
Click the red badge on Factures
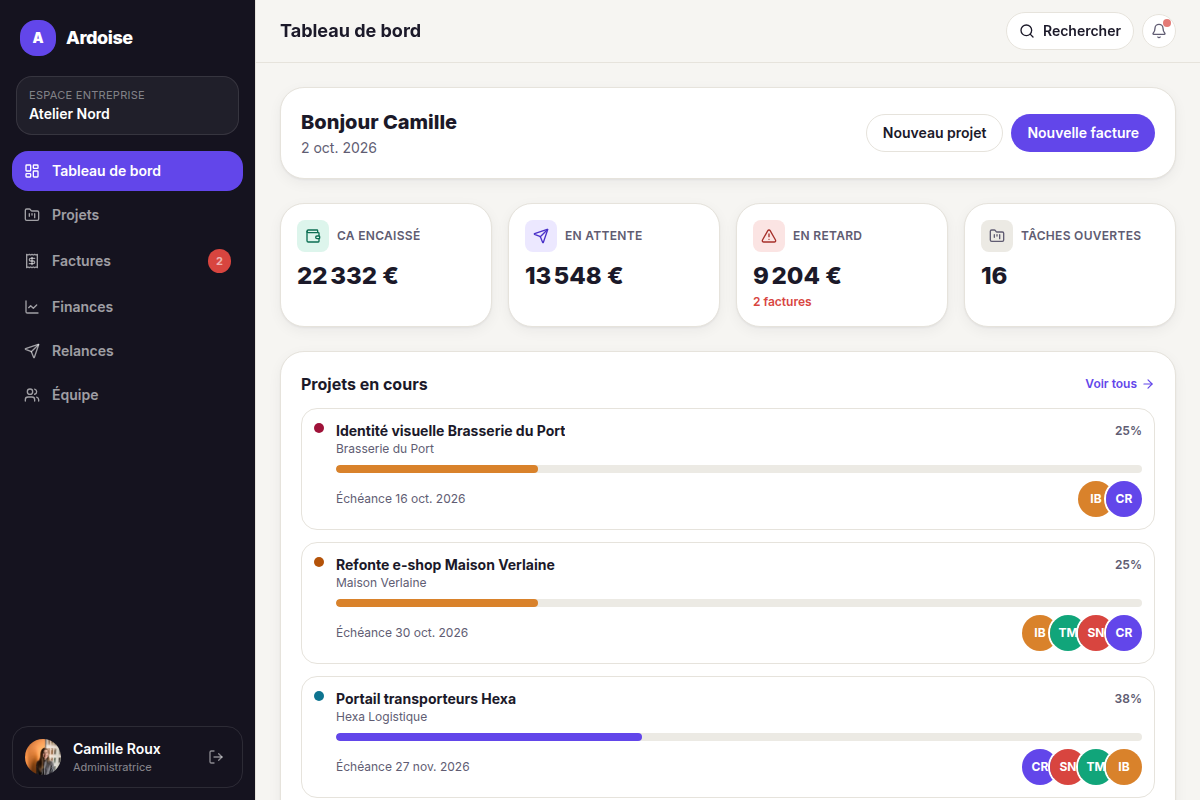219,261
